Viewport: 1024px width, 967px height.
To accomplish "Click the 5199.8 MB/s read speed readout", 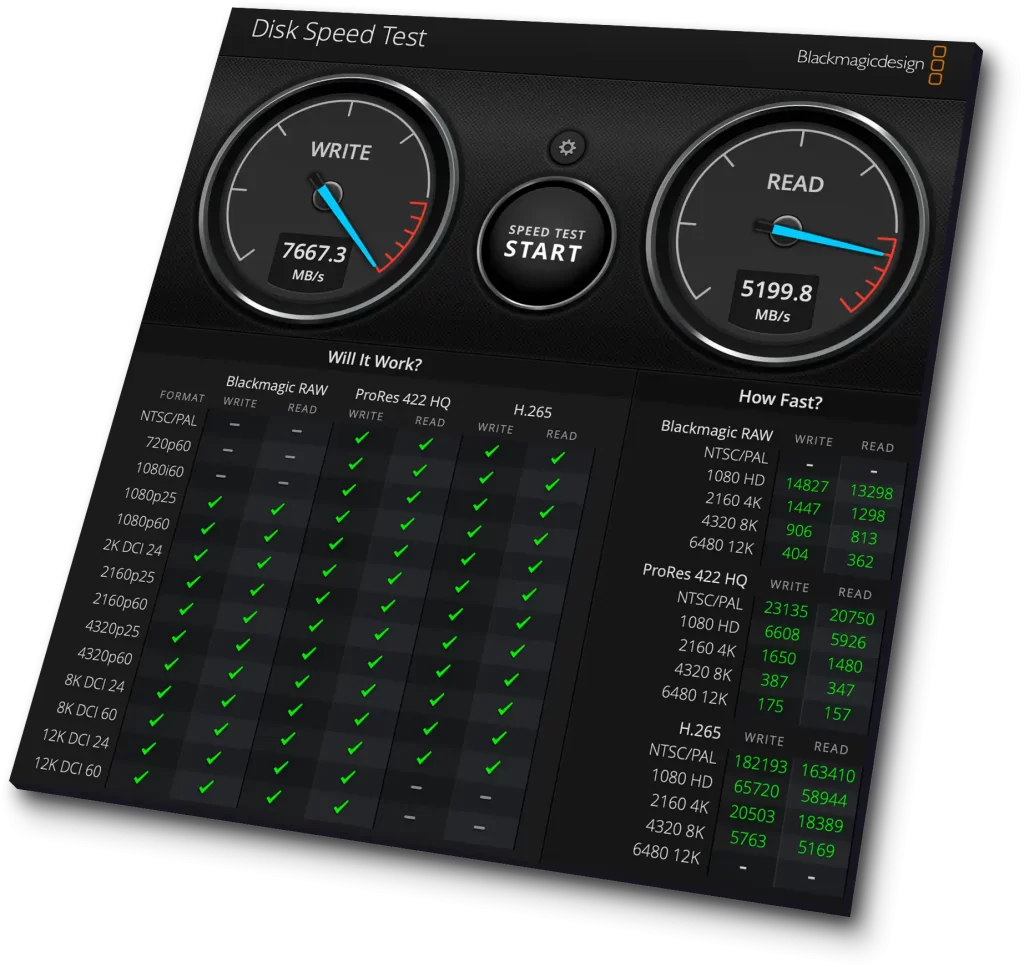I will coord(776,298).
